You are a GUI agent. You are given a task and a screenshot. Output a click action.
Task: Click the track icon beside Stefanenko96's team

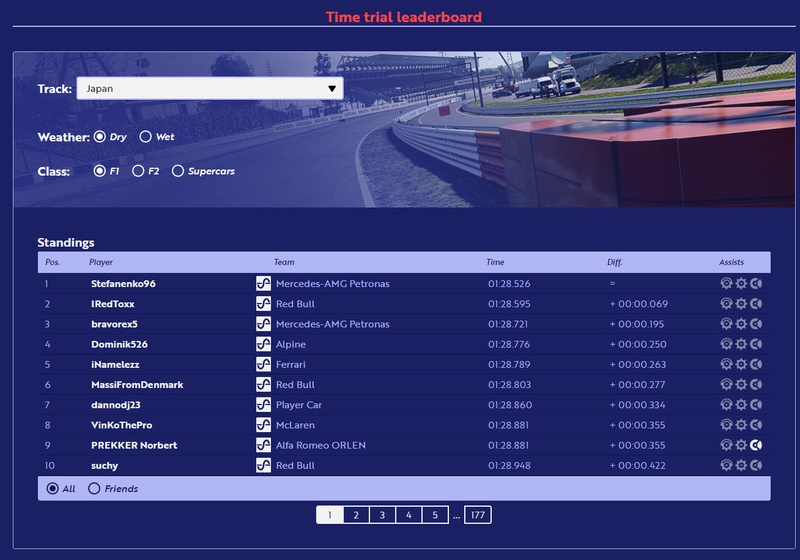coord(263,284)
